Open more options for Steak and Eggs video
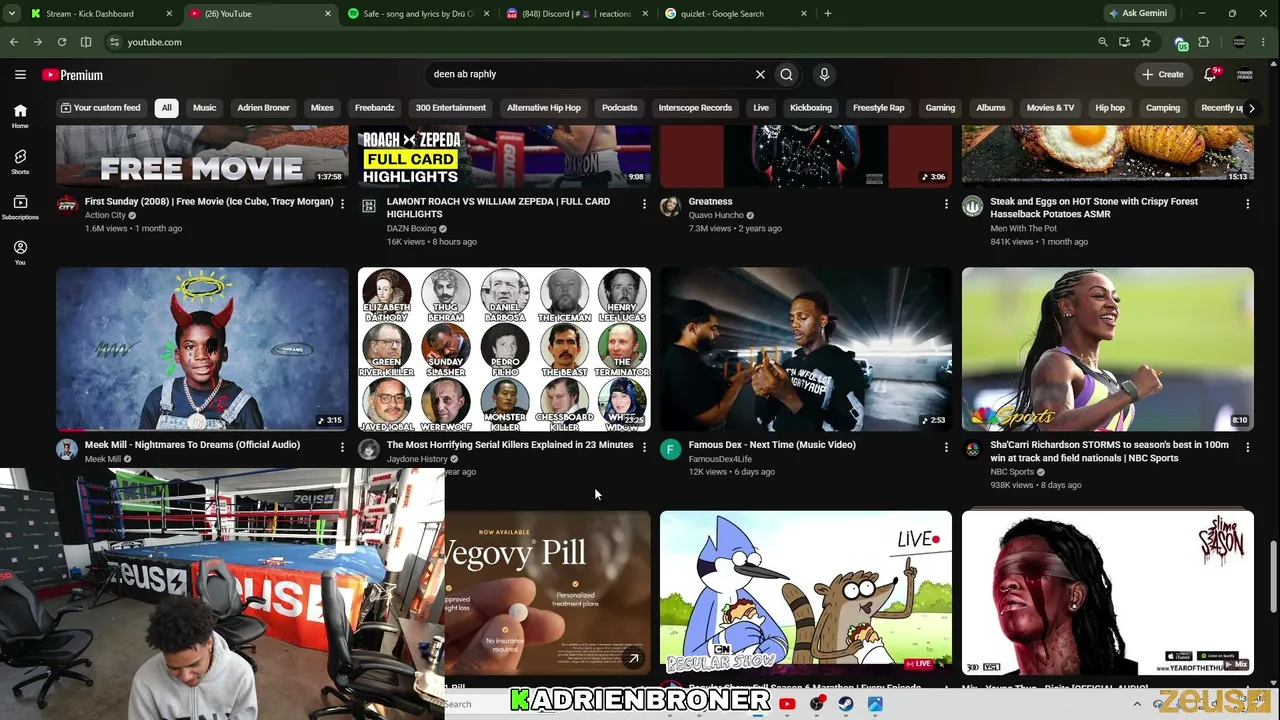Viewport: 1280px width, 720px height. [1248, 204]
